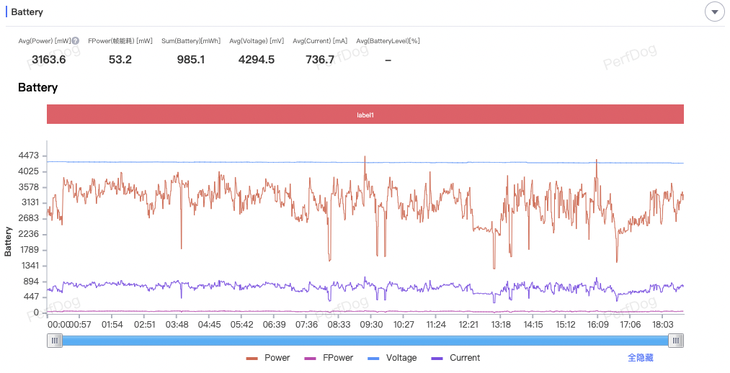This screenshot has width=730, height=373.
Task: Click the blue range slider track
Action: (365, 340)
